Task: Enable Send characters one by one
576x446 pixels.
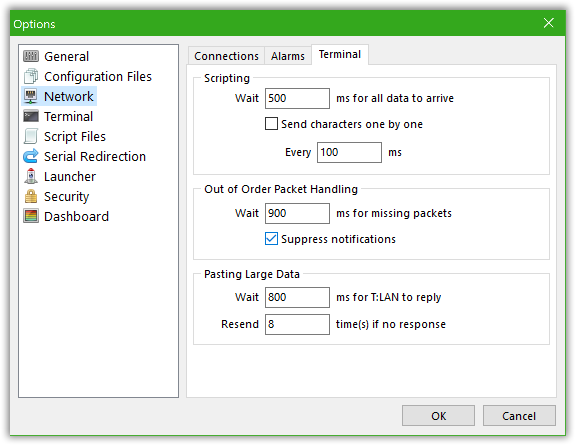Action: click(x=271, y=124)
